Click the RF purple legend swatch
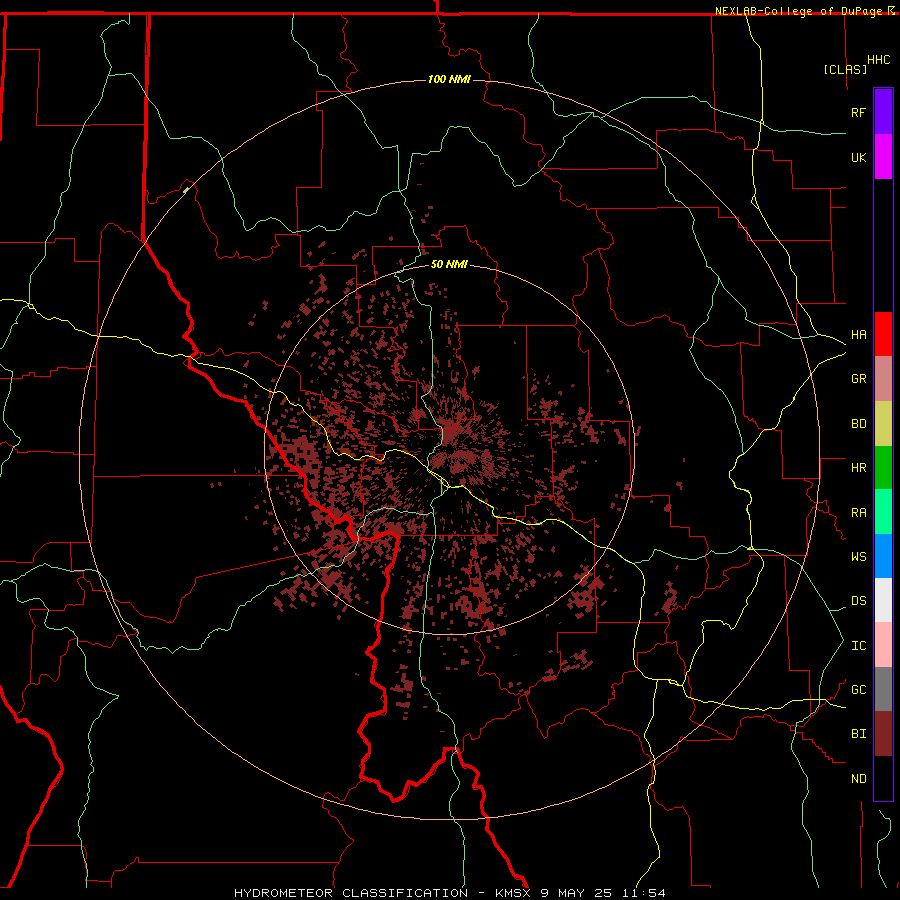The width and height of the screenshot is (900, 900). (883, 112)
